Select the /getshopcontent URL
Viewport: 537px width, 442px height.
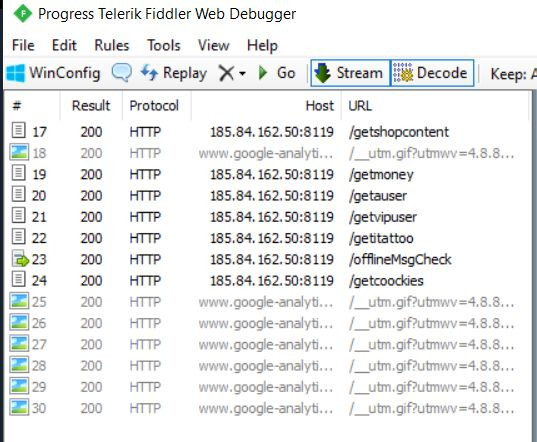tap(399, 132)
